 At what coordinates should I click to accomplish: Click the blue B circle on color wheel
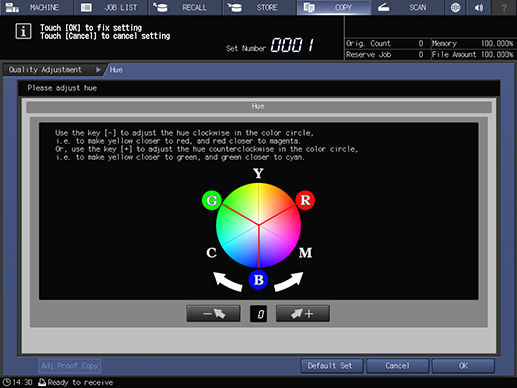click(x=258, y=280)
